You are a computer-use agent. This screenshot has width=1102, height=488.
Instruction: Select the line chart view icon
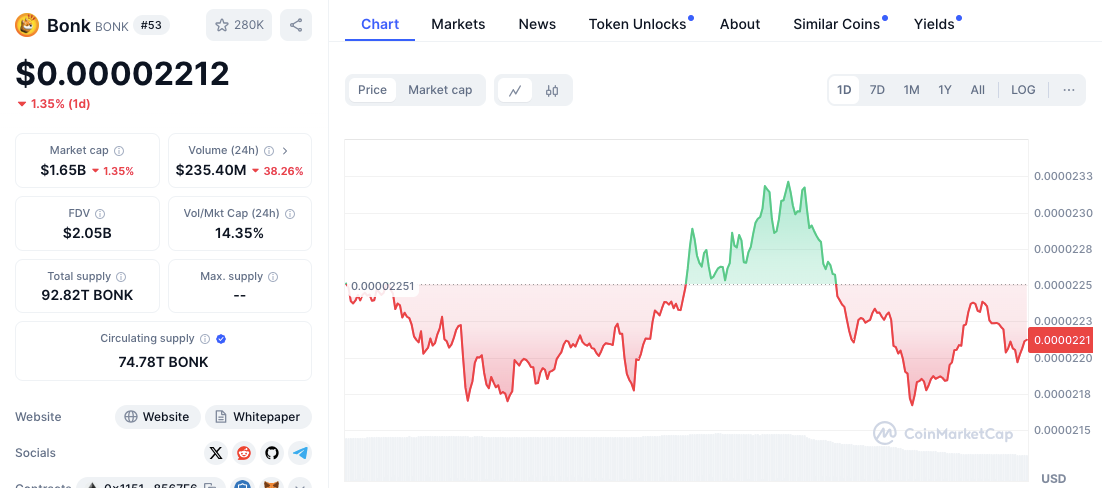pyautogui.click(x=515, y=90)
